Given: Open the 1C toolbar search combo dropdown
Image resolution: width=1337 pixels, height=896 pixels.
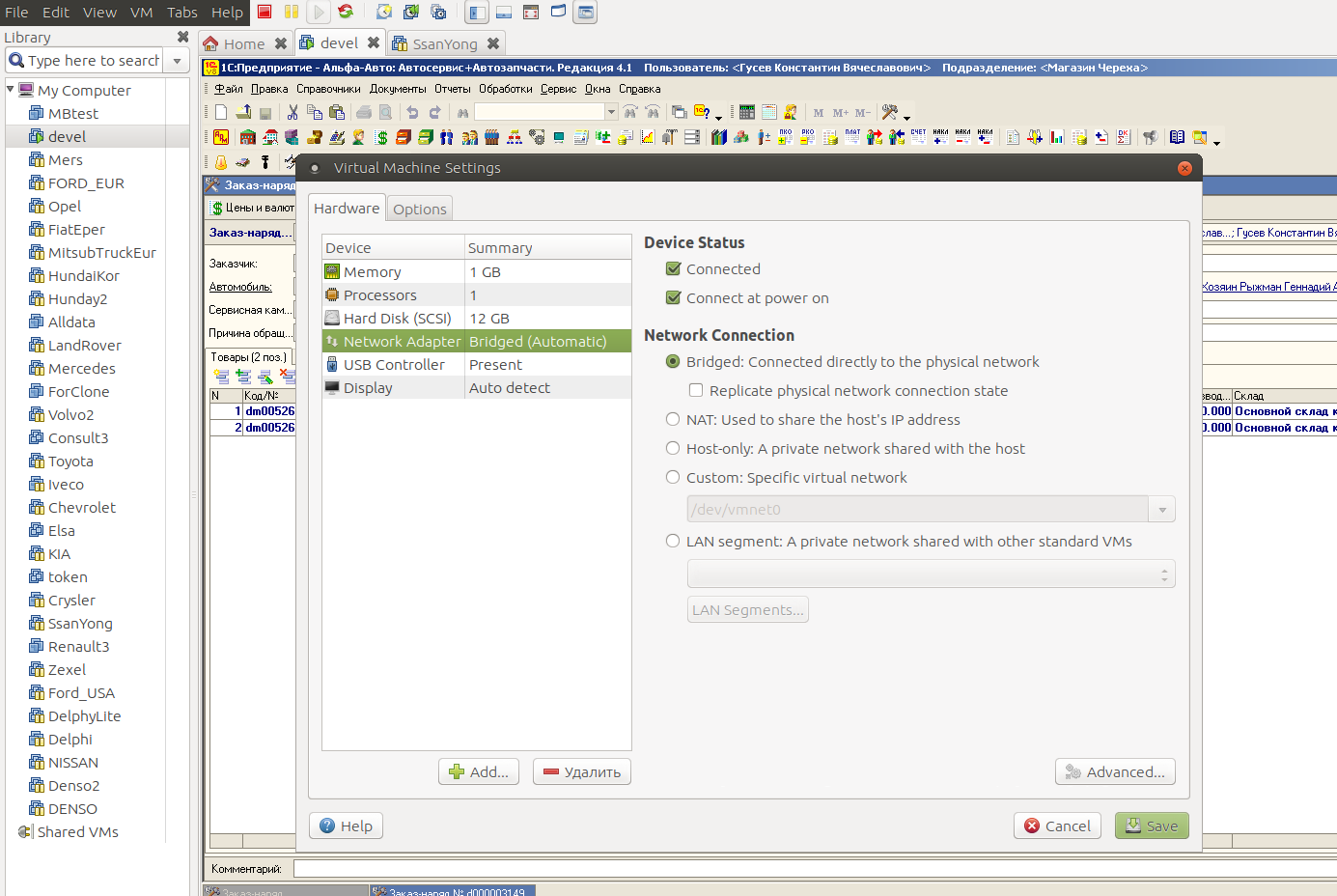Looking at the screenshot, I should (x=611, y=112).
